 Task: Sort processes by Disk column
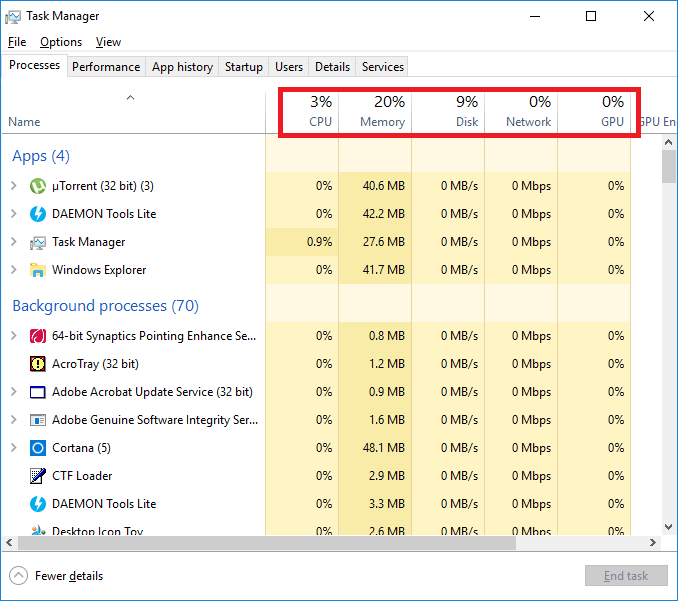448,112
